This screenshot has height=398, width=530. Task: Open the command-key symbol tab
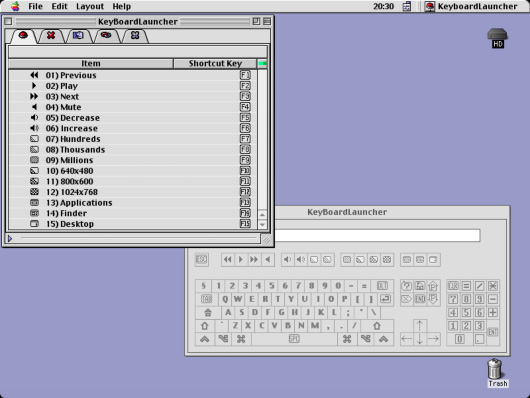(x=135, y=36)
